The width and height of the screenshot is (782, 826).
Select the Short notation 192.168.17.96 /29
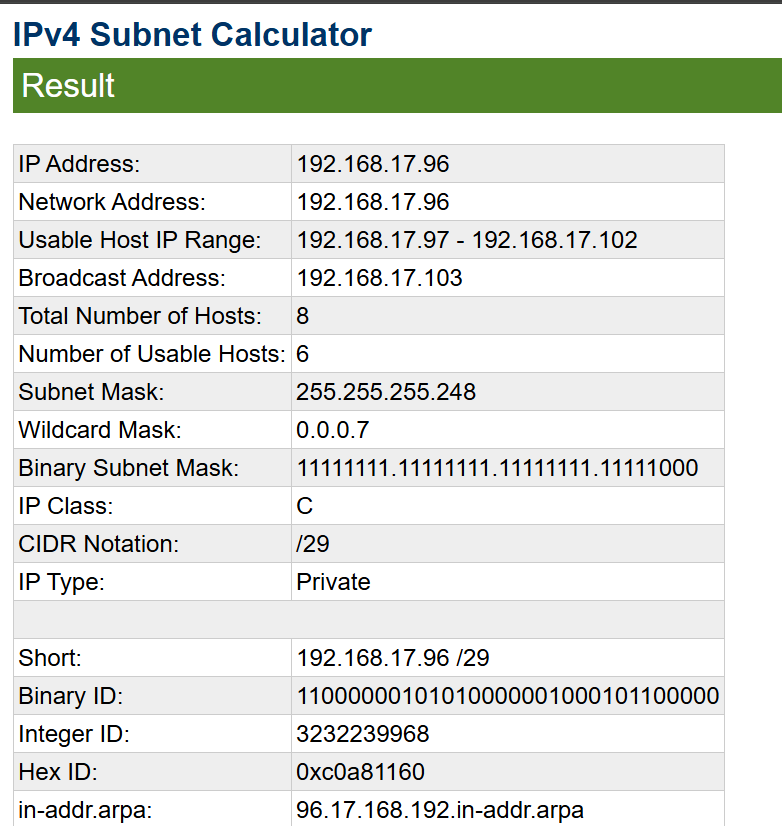[x=393, y=657]
